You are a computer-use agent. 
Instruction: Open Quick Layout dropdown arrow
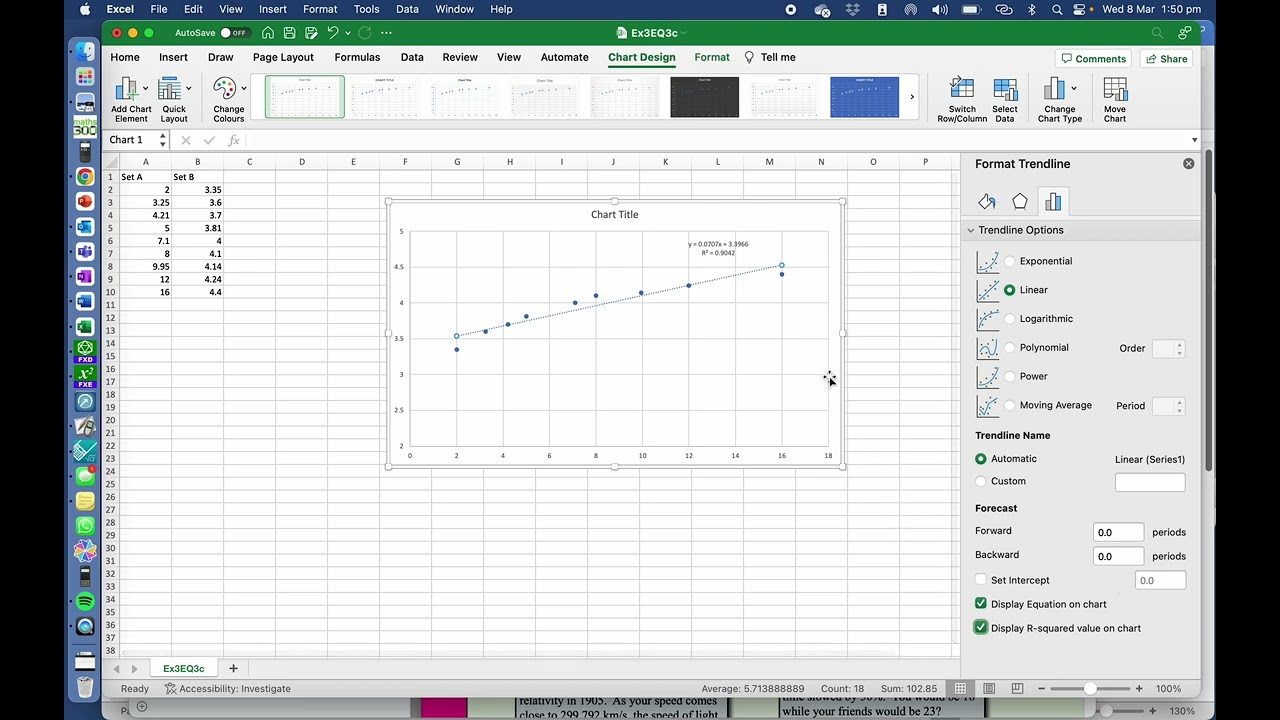coord(188,89)
